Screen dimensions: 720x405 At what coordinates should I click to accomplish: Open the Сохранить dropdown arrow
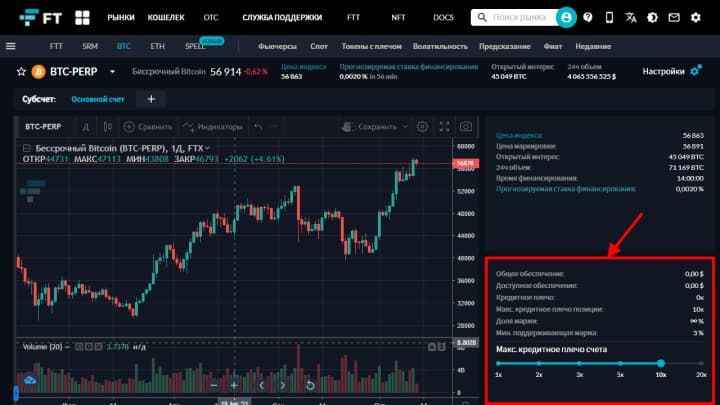[405, 127]
